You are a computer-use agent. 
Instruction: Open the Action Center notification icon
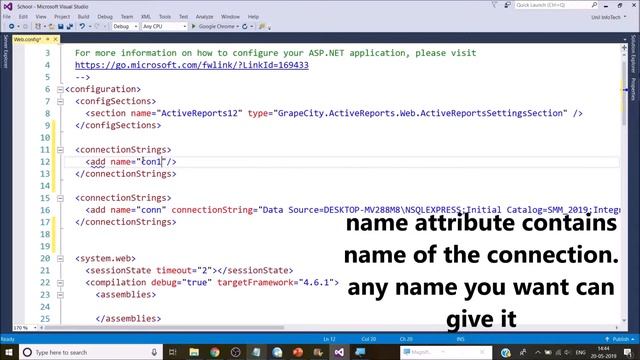(x=628, y=352)
